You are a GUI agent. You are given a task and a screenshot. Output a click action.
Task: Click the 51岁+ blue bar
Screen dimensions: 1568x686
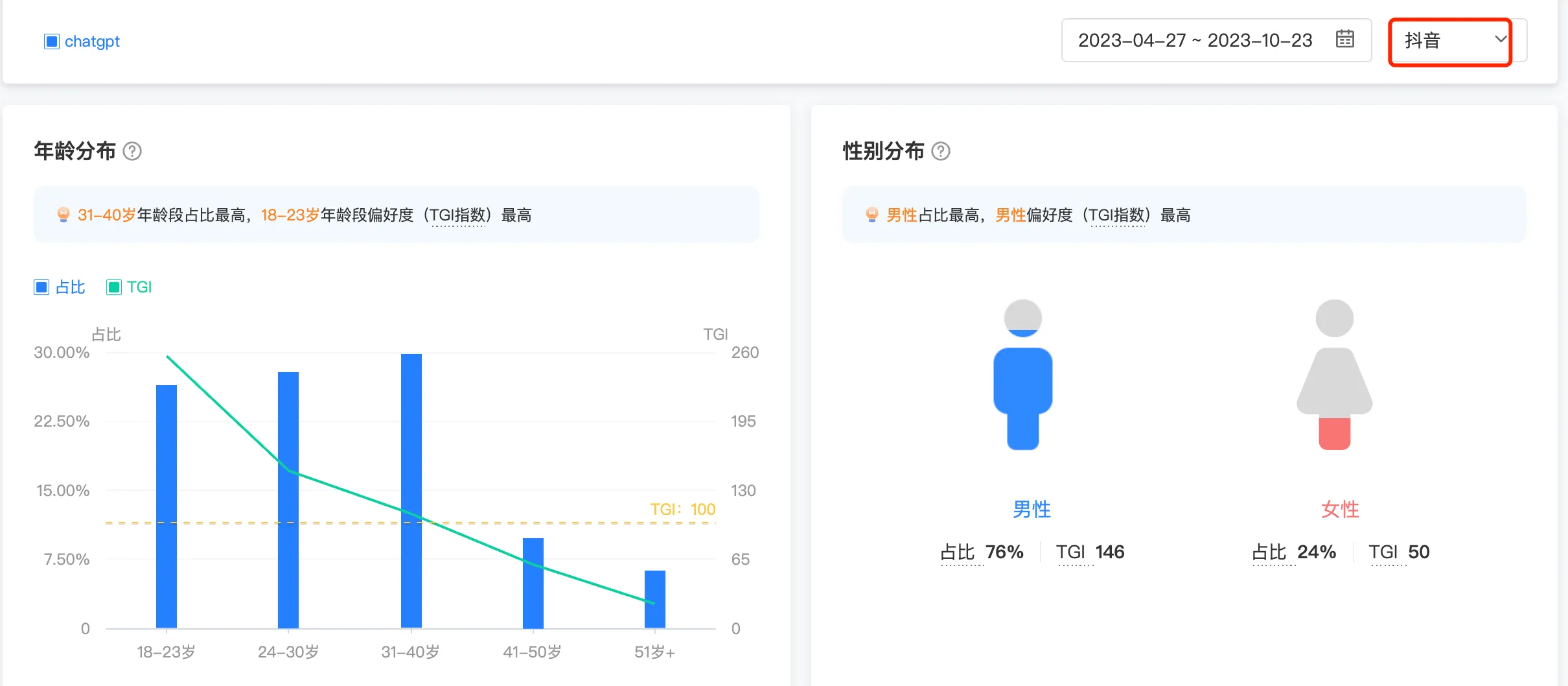coord(654,599)
